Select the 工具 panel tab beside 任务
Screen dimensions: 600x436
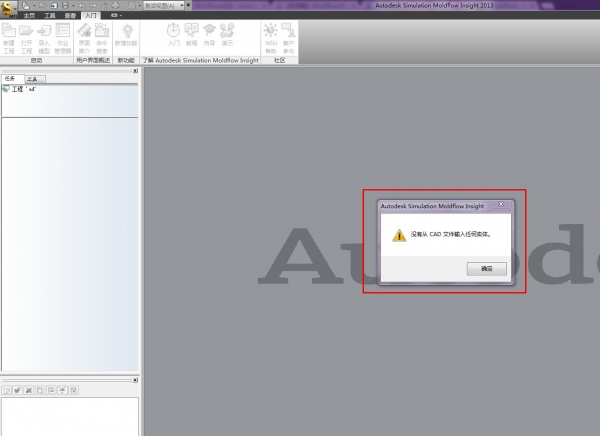coord(35,79)
